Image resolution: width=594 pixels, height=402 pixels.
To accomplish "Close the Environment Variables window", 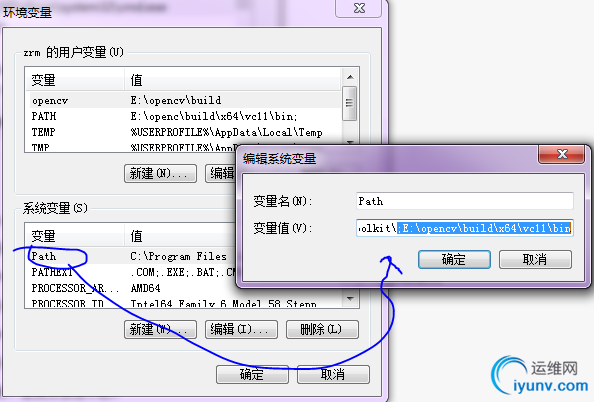I will [358, 8].
